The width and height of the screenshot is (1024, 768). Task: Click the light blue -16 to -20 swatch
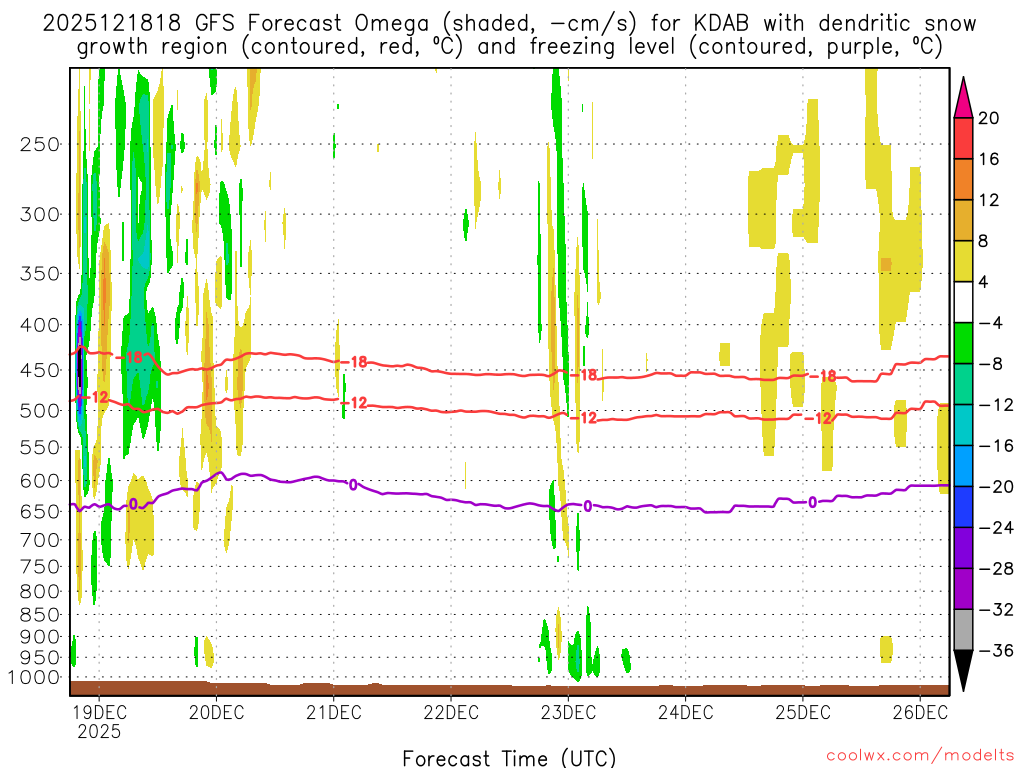click(x=963, y=466)
